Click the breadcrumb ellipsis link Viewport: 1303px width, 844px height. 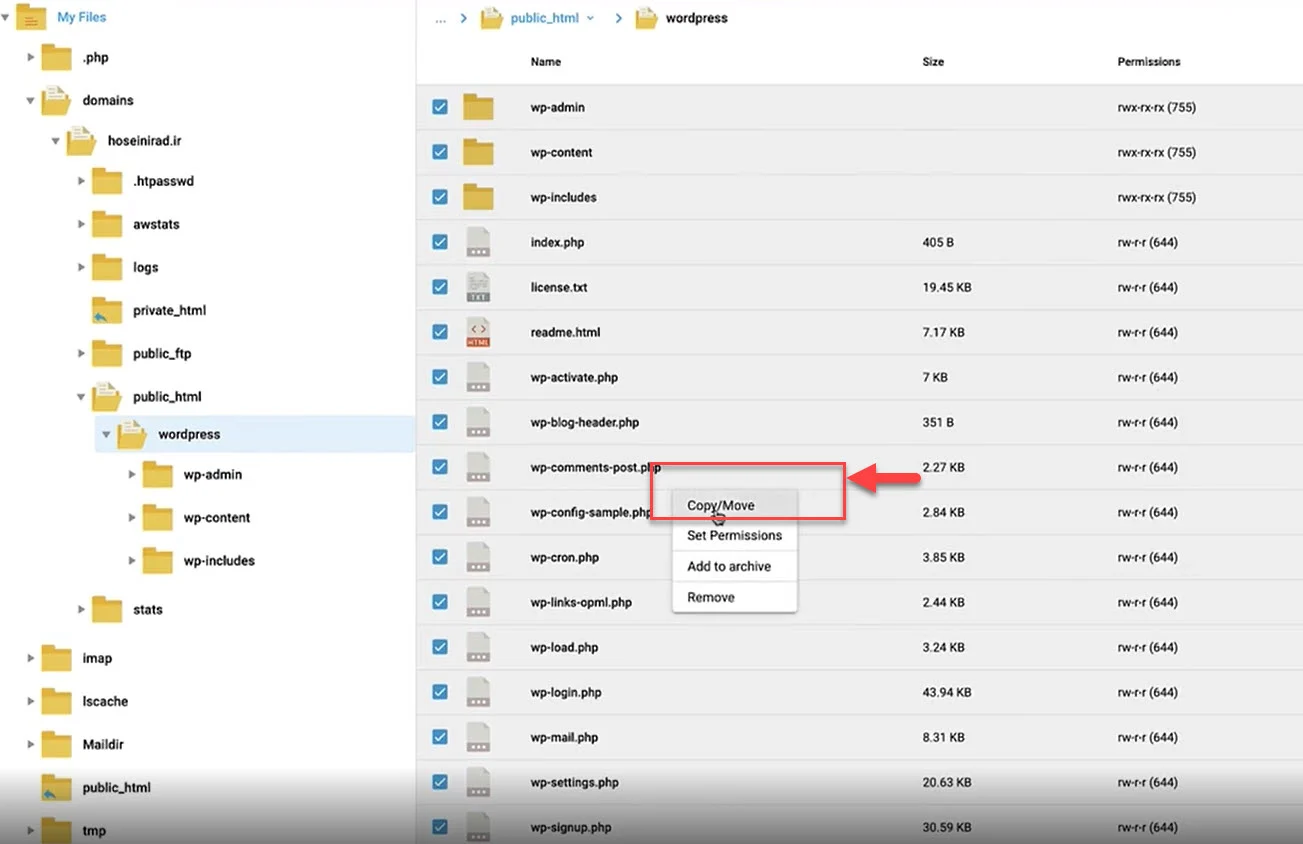[x=440, y=19]
